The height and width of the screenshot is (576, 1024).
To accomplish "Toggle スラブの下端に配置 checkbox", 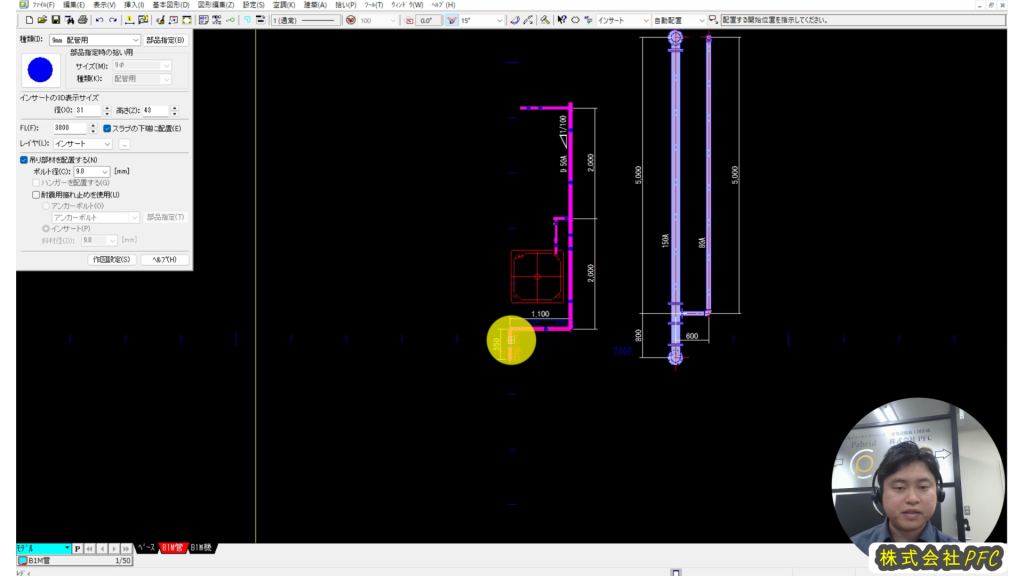I will point(108,128).
